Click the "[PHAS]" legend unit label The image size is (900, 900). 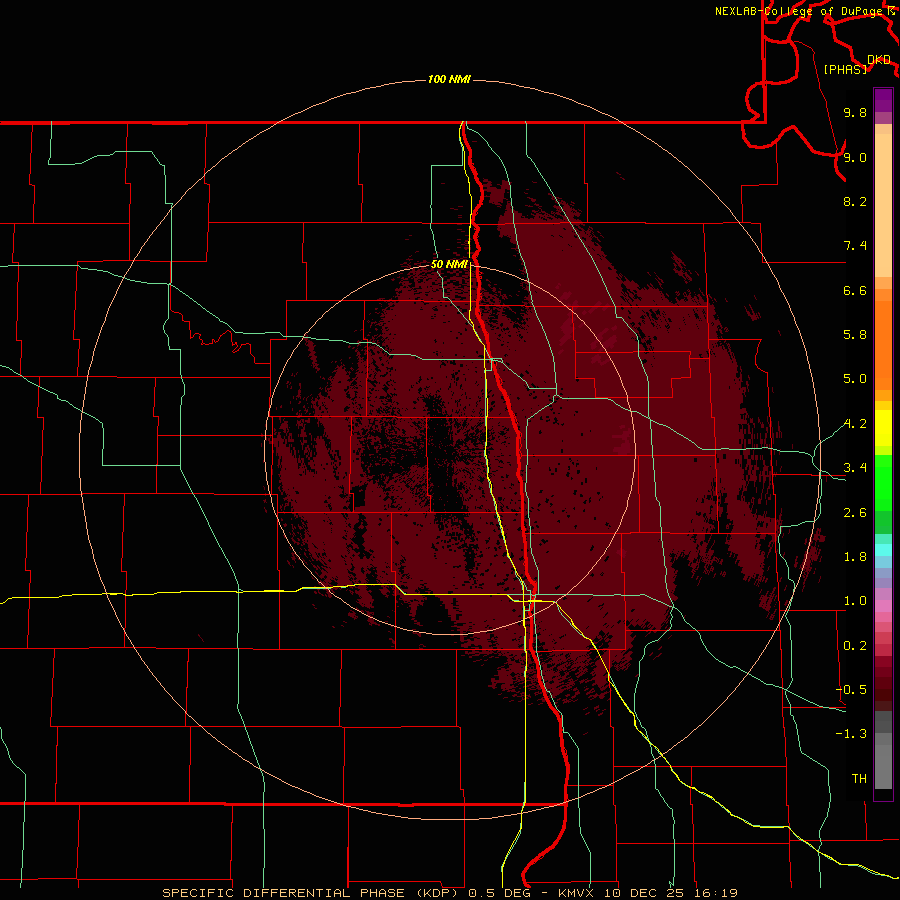(845, 70)
